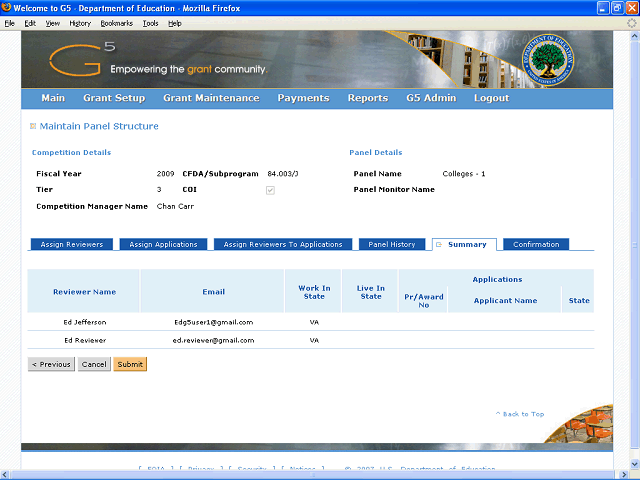Open the View menu
This screenshot has height=480, width=640.
[52, 23]
